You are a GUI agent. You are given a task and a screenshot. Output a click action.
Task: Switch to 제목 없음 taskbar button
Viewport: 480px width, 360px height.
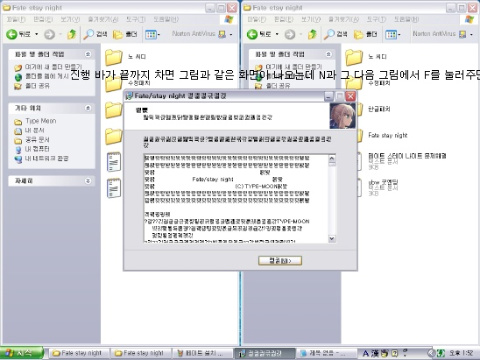(x=326, y=353)
